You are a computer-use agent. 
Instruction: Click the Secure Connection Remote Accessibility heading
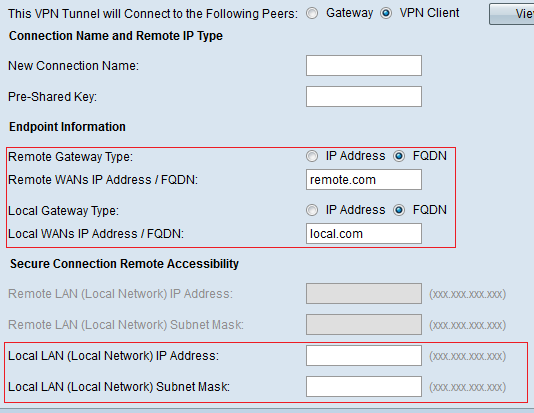[124, 264]
